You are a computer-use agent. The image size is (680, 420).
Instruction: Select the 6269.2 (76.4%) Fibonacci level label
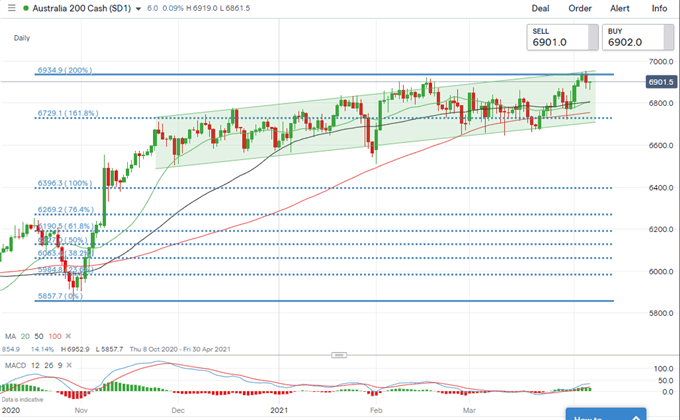tap(65, 210)
